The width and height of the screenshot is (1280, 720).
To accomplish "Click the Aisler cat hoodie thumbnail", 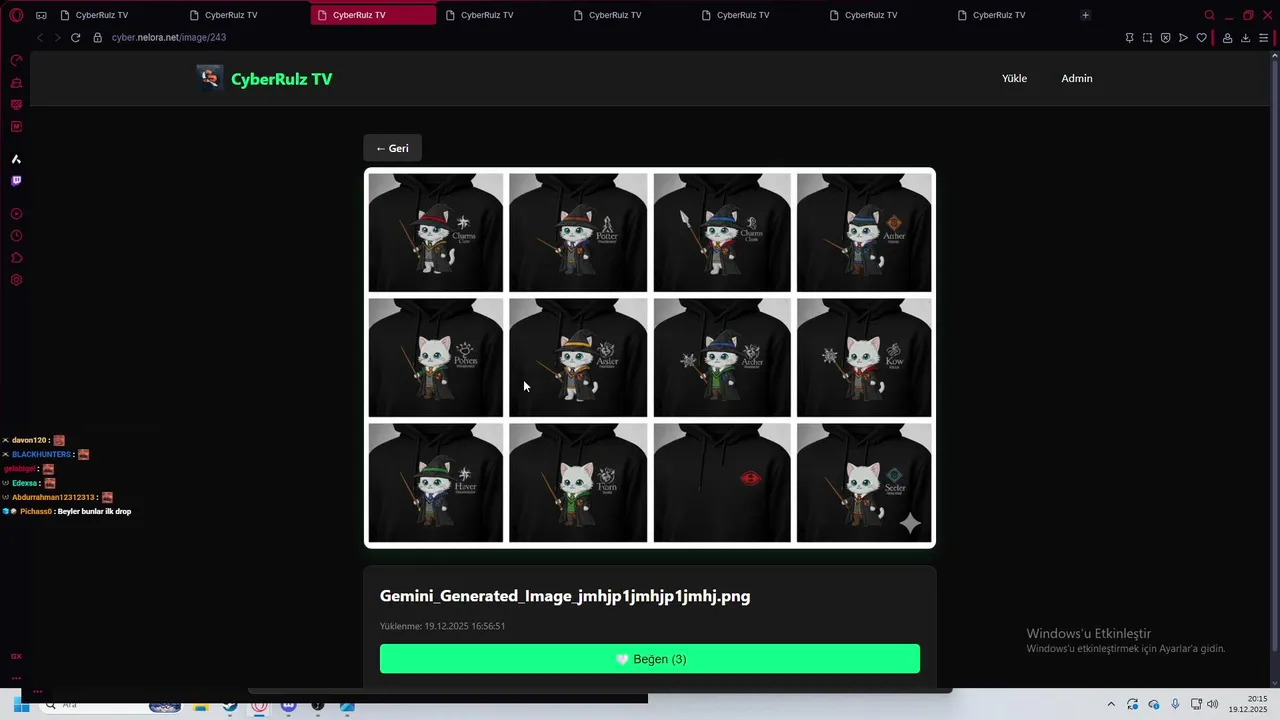I will click(578, 357).
